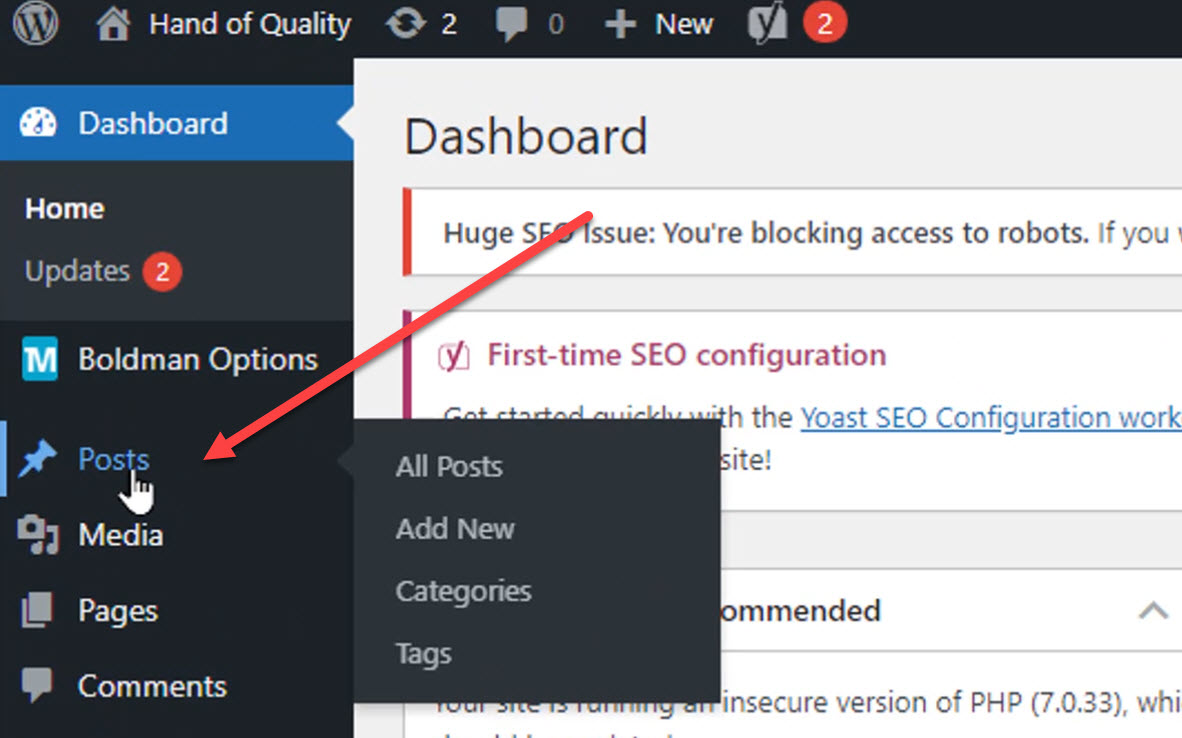Click the plus icon next to New
This screenshot has height=738, width=1182.
620,24
